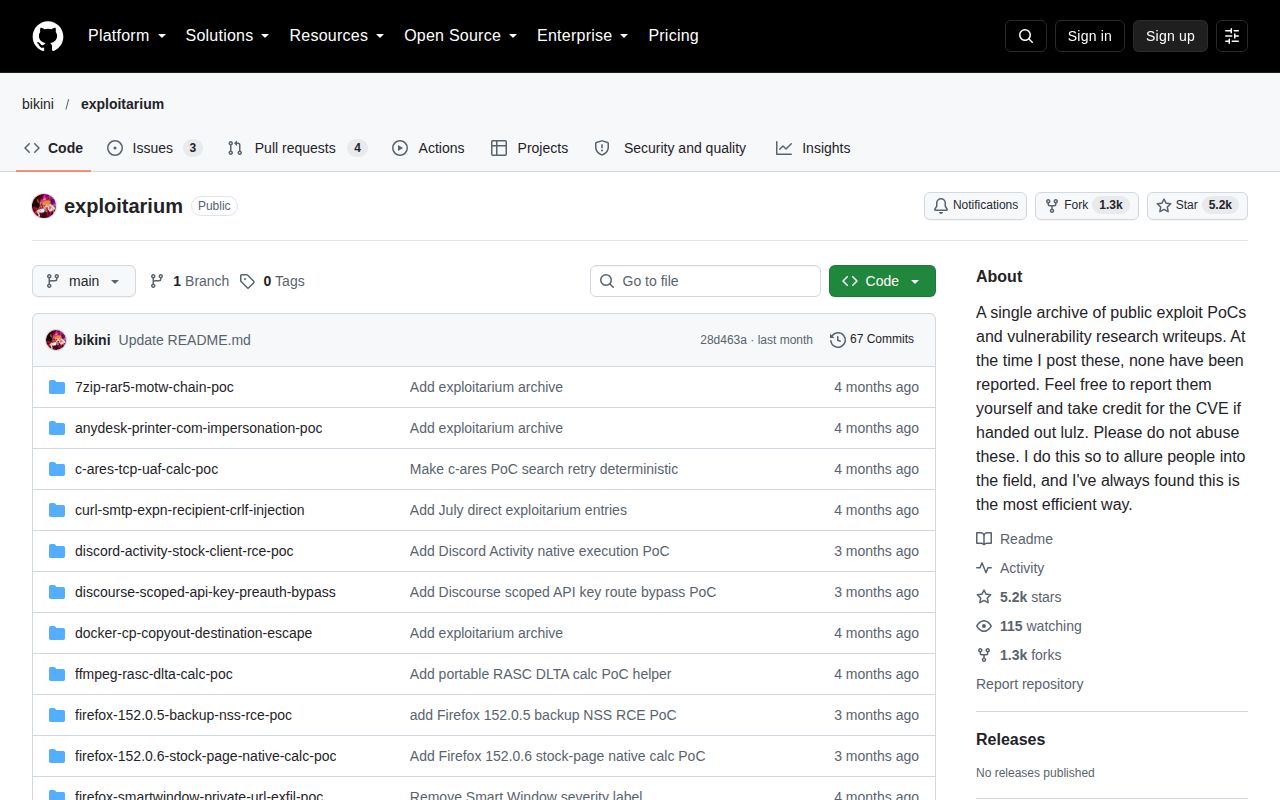This screenshot has width=1280, height=800.
Task: Click the fork icon next to 1.3k forks
Action: pos(984,655)
